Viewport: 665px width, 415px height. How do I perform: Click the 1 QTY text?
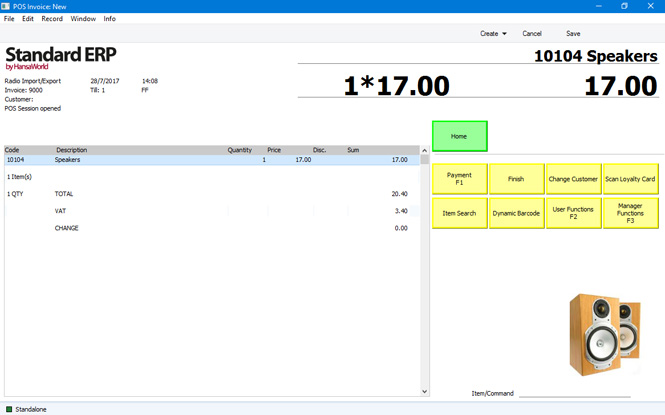[15, 194]
